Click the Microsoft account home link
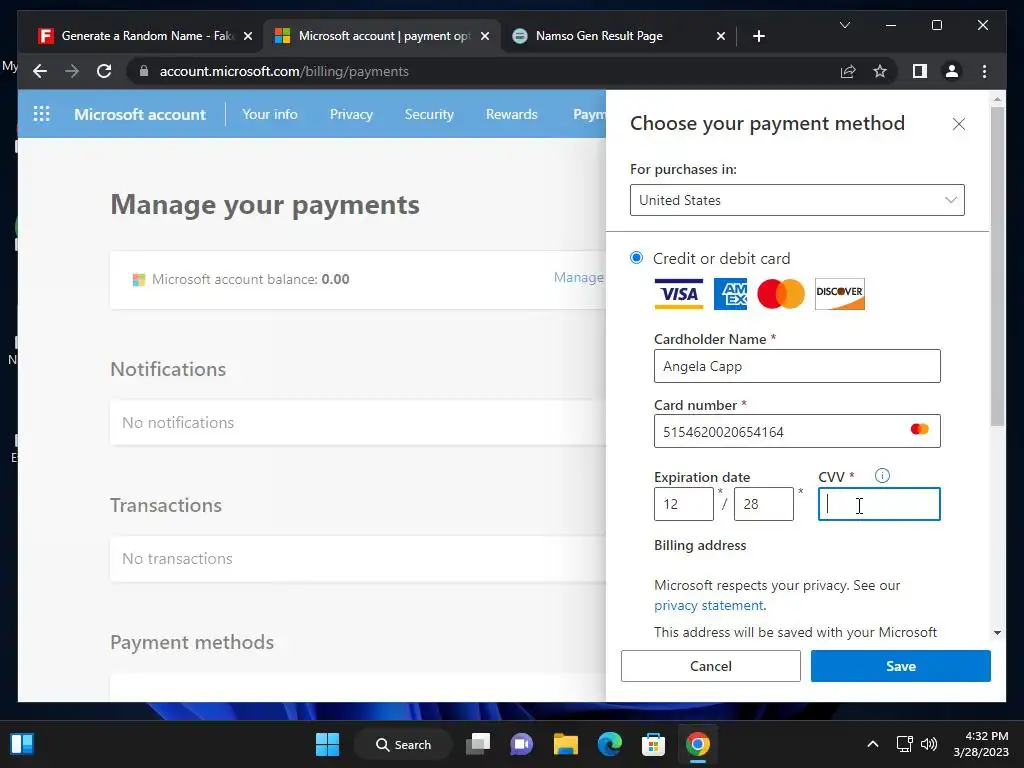 coord(140,114)
